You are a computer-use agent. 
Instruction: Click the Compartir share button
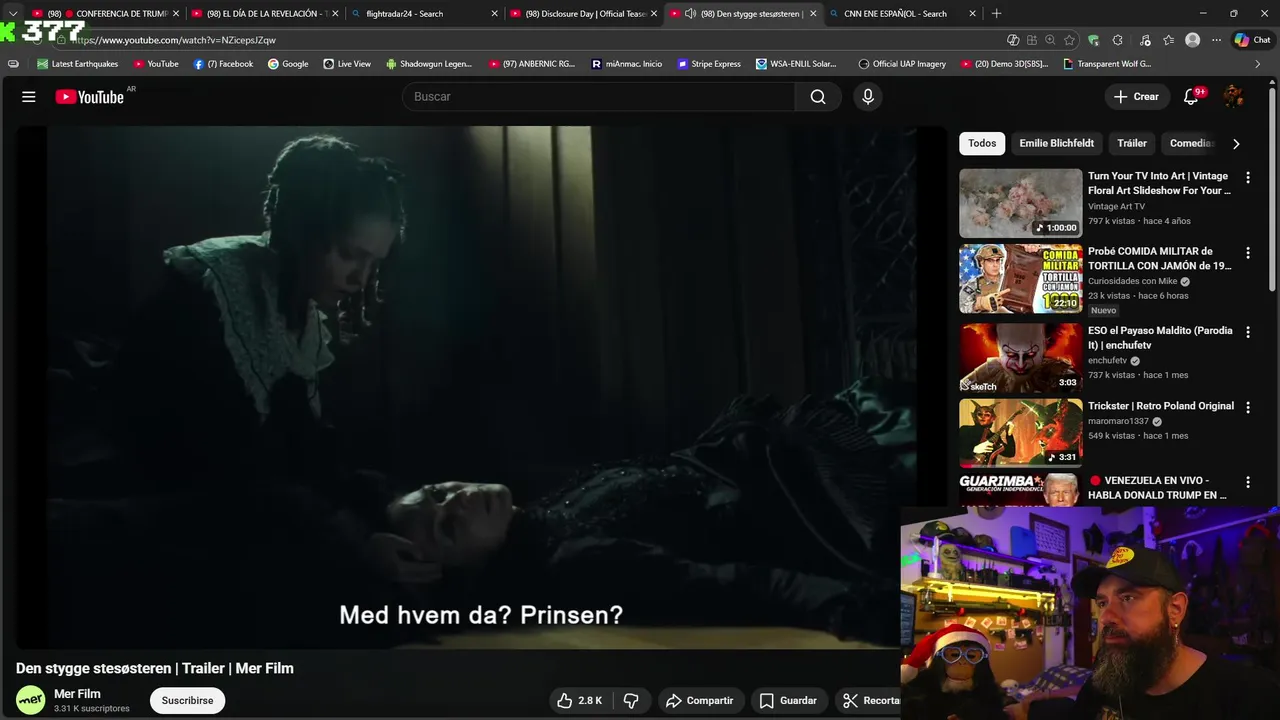(x=700, y=701)
